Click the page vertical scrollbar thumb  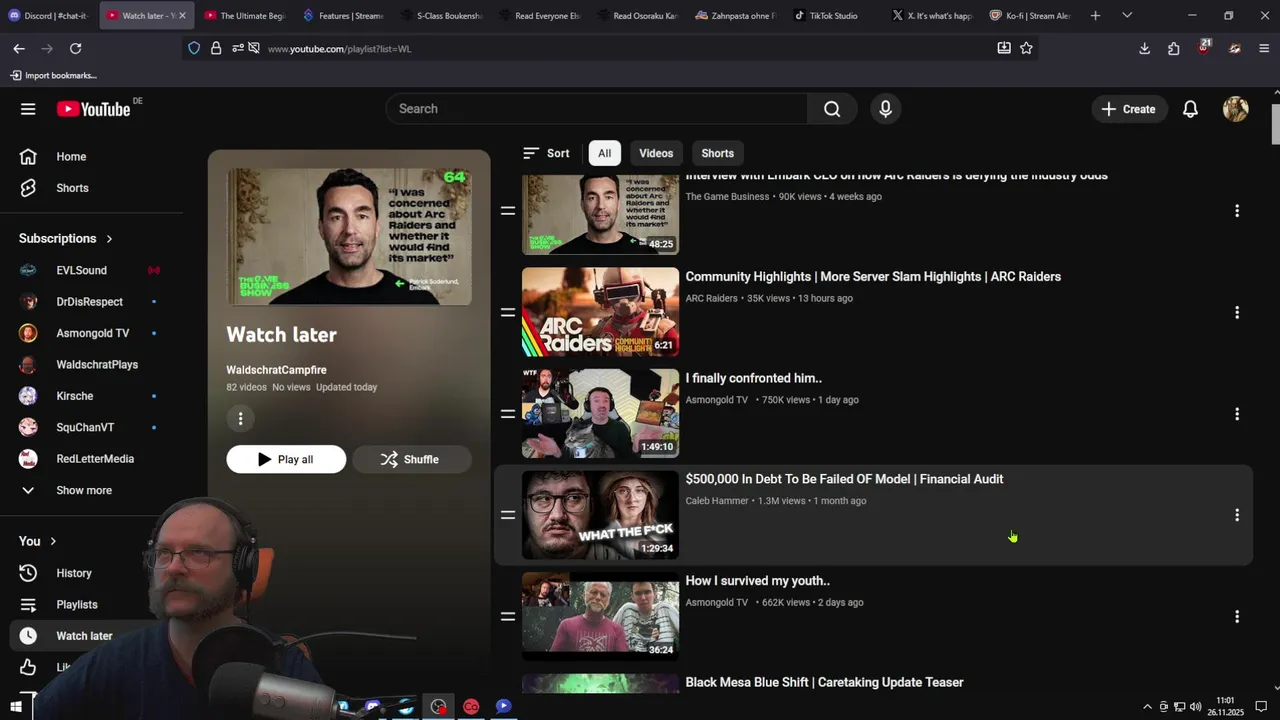1275,123
